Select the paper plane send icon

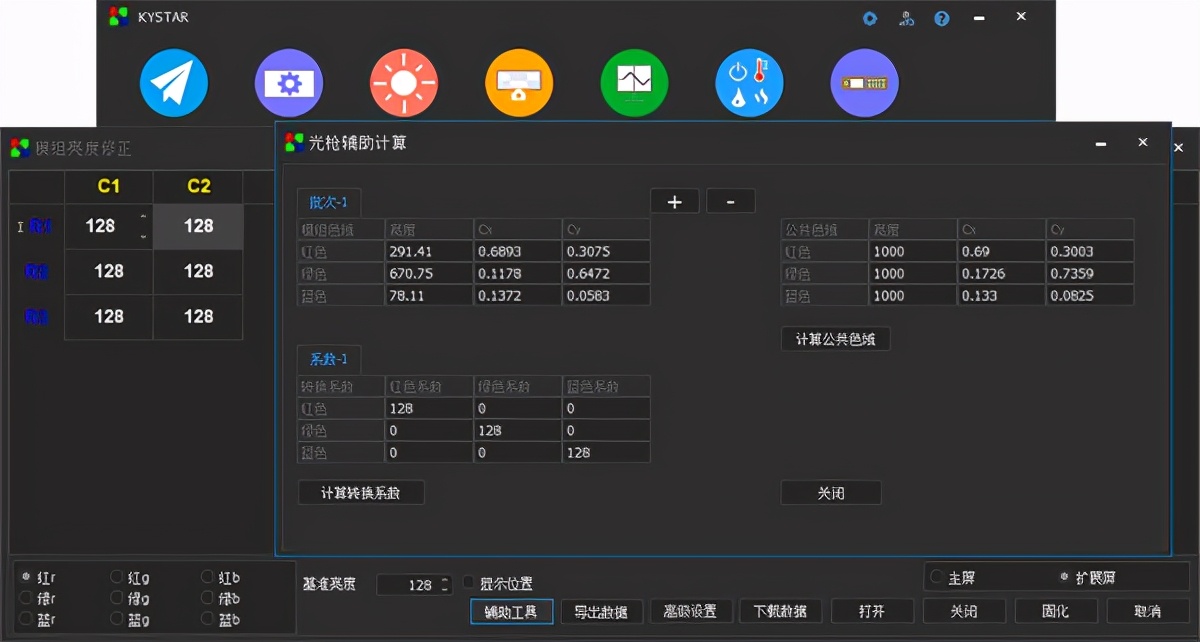click(174, 82)
